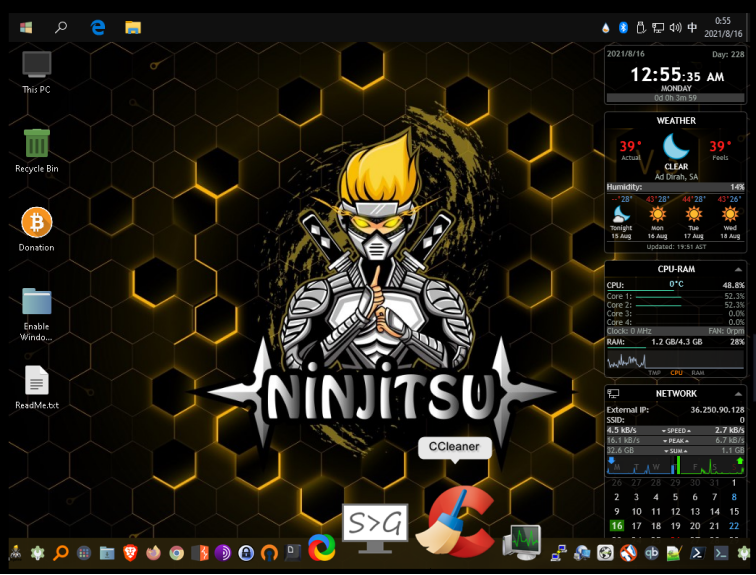Viewport: 756px width, 575px height.
Task: Click External IP value 36.250.90.128
Action: click(717, 410)
